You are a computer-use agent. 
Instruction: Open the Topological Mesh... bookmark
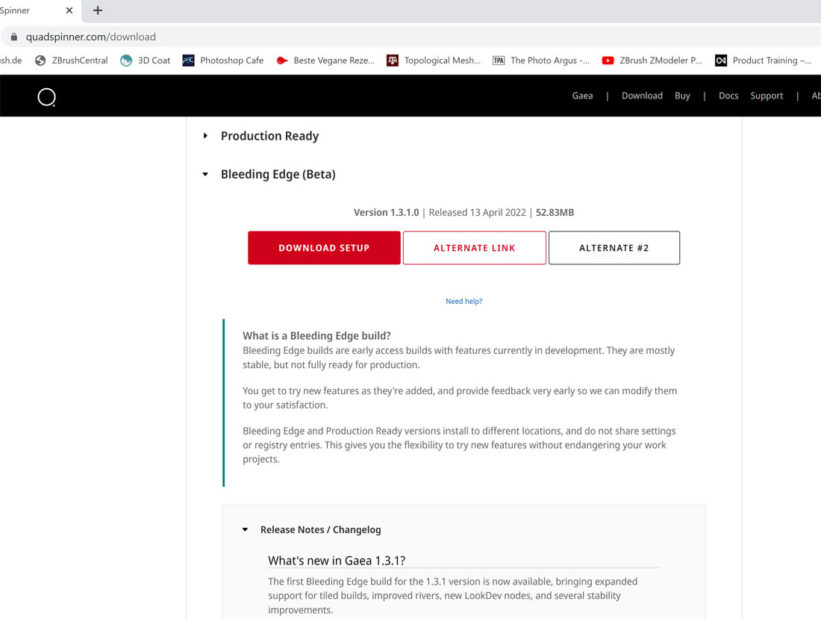[x=433, y=60]
